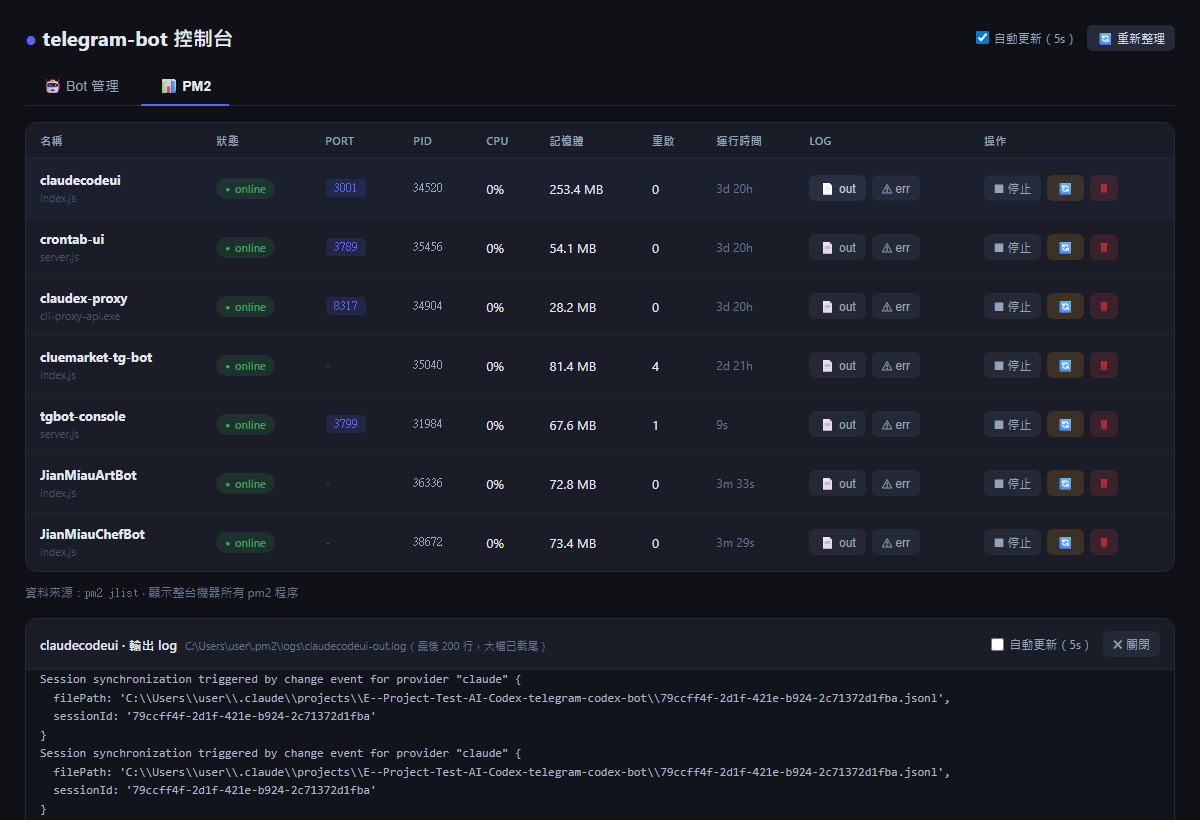Click the claudex-proxy process name
Image resolution: width=1200 pixels, height=820 pixels.
click(x=84, y=298)
